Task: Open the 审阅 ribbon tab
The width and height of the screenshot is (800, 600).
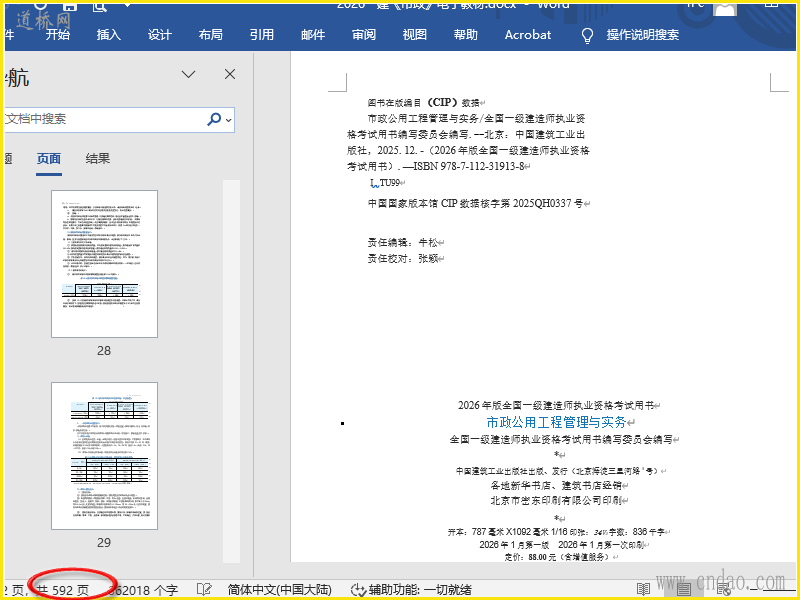Action: [364, 35]
